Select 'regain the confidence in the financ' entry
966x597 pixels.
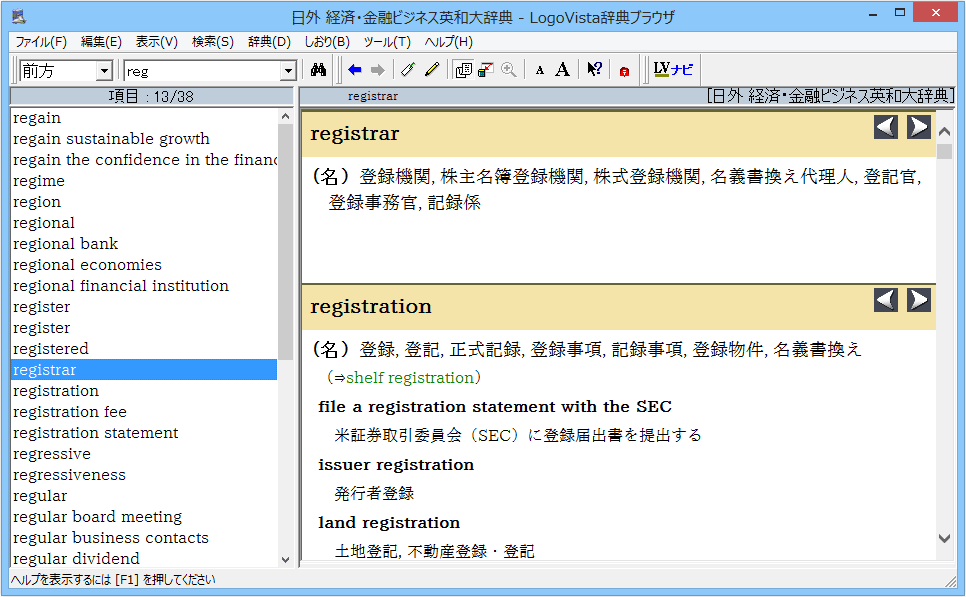coord(144,160)
